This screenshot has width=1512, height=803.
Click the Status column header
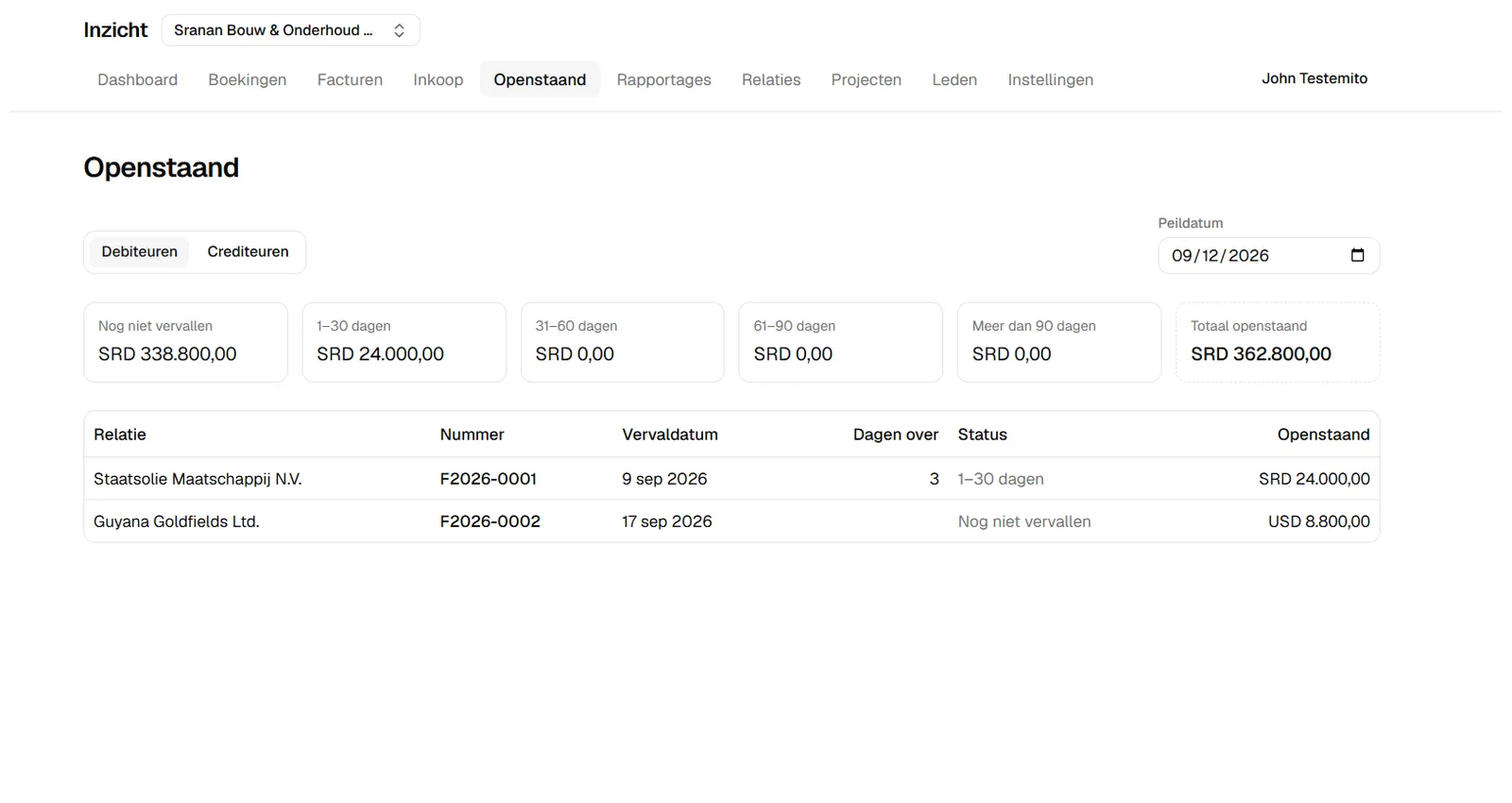tap(983, 435)
